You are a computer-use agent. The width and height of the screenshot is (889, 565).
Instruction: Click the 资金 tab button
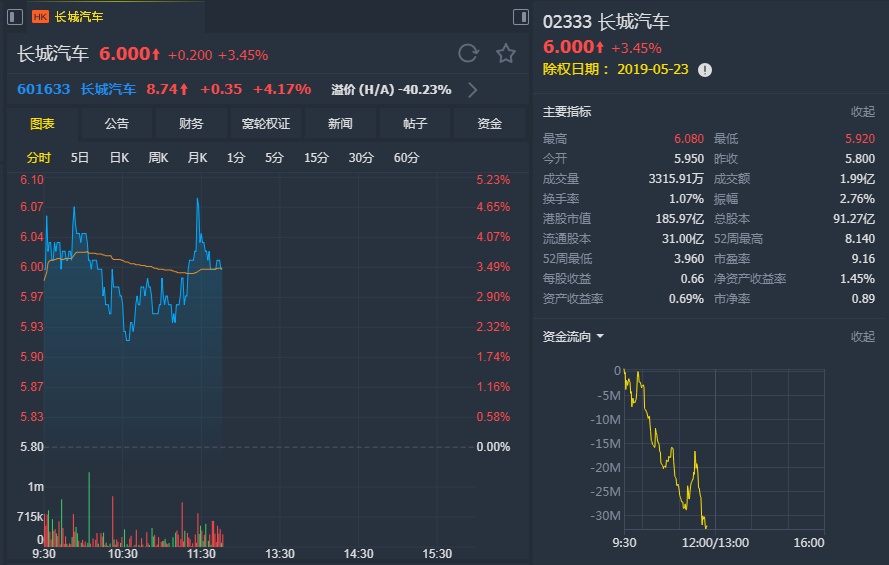489,124
